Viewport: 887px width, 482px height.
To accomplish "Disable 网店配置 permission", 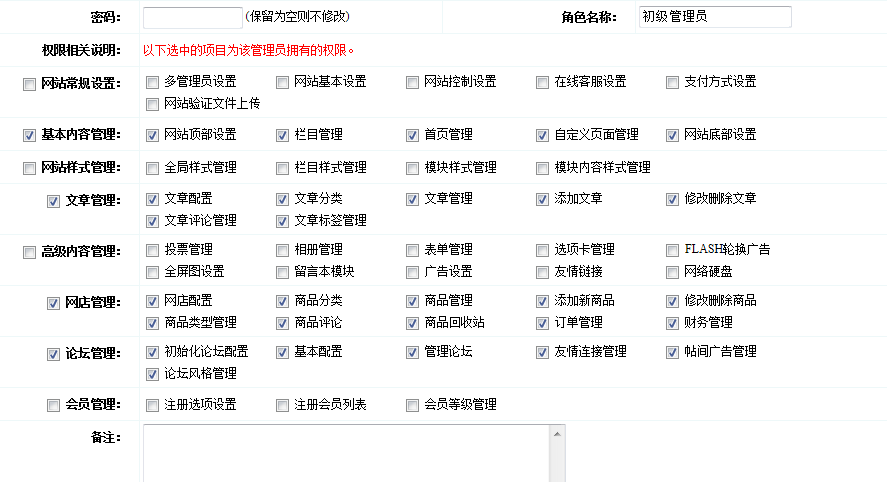I will click(152, 302).
